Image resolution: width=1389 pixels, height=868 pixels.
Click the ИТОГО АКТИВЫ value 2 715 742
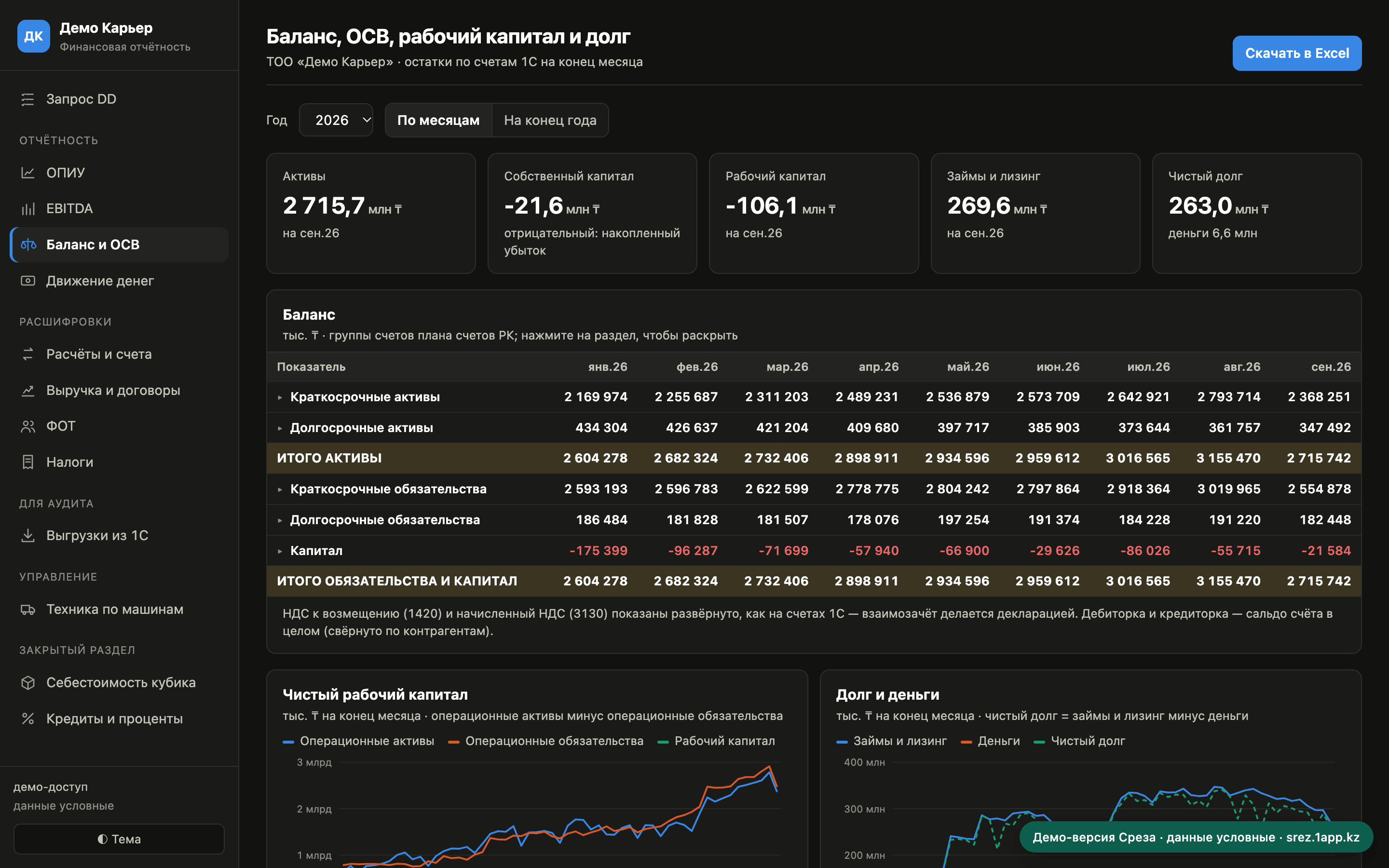click(x=1319, y=458)
